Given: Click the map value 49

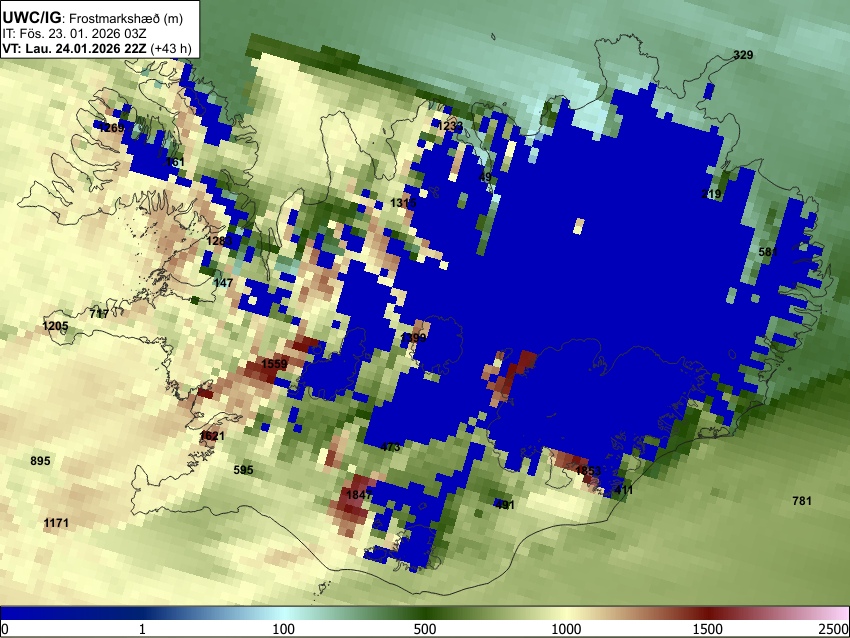Looking at the screenshot, I should 485,177.
